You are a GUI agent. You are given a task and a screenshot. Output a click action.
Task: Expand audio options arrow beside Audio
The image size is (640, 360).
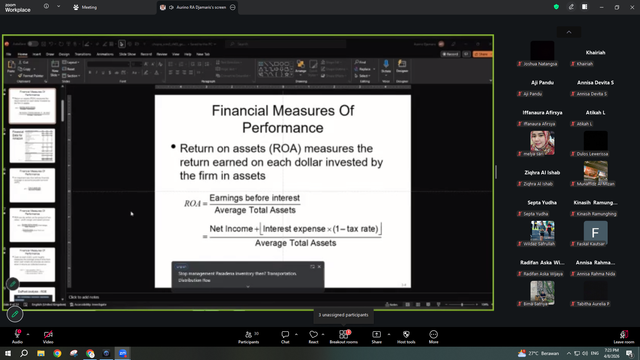coord(28,334)
